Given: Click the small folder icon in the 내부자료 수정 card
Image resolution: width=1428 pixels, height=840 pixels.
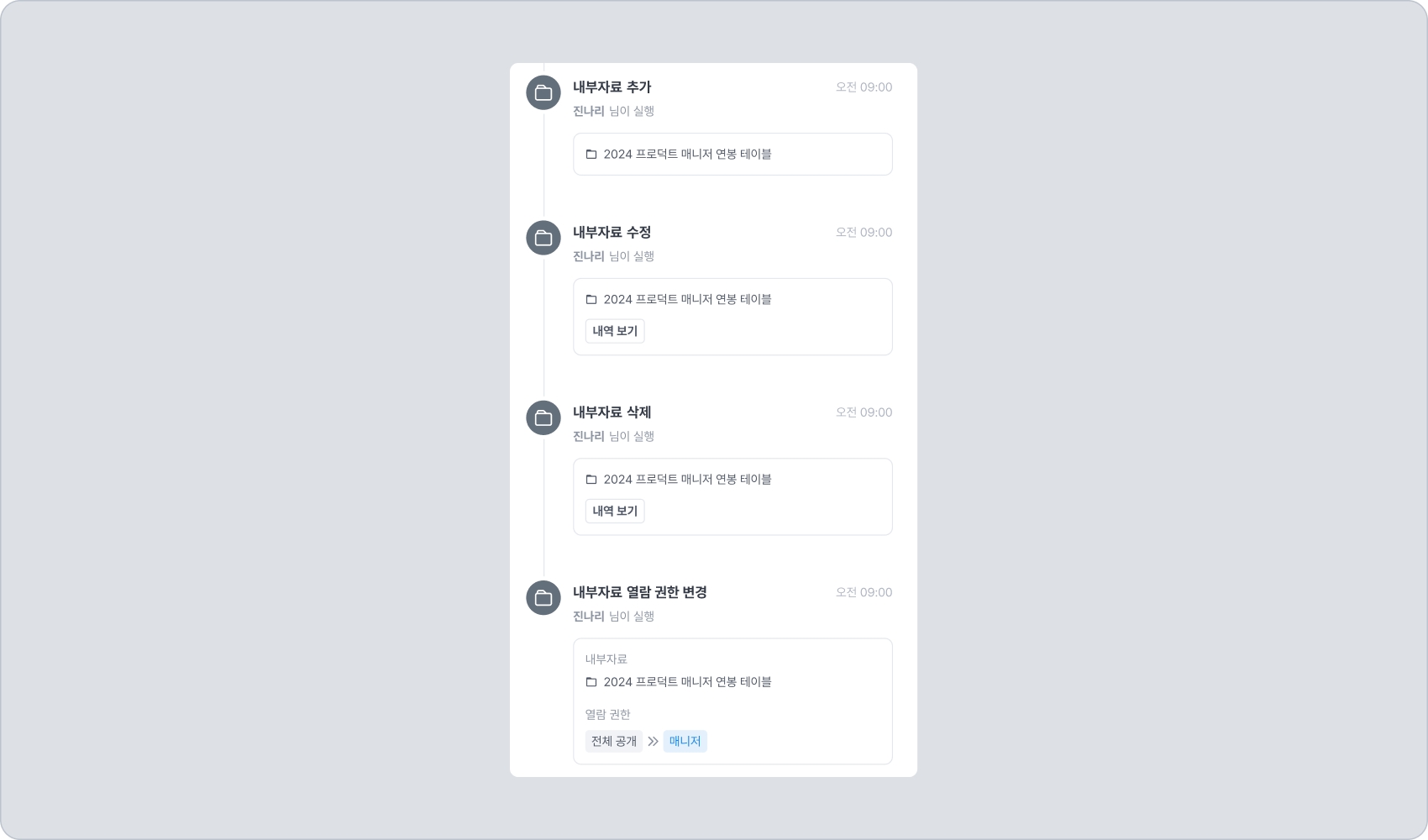Looking at the screenshot, I should coord(591,300).
